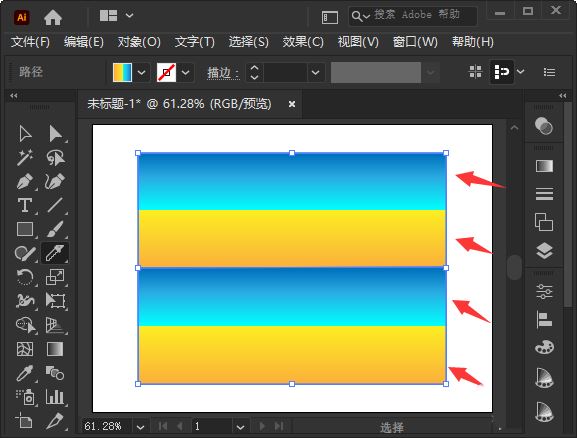Open the Properties panel sliders icon
577x438 pixels.
point(544,292)
